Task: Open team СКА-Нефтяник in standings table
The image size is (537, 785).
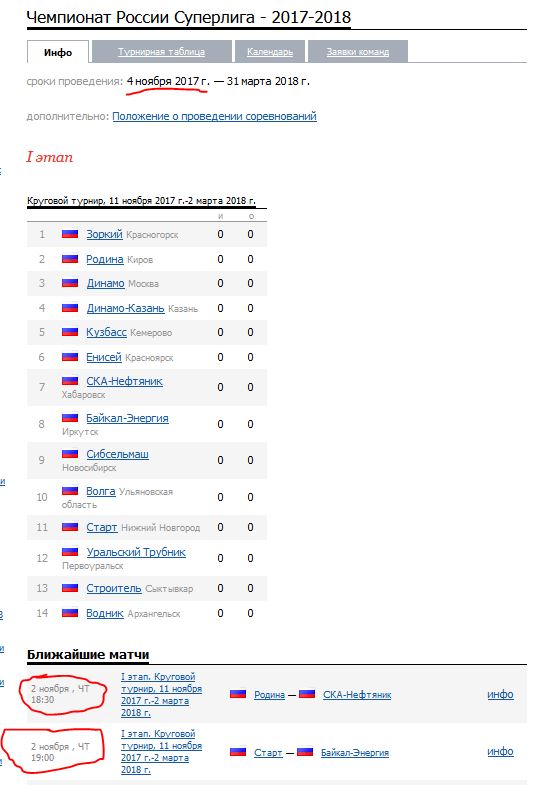Action: point(124,381)
